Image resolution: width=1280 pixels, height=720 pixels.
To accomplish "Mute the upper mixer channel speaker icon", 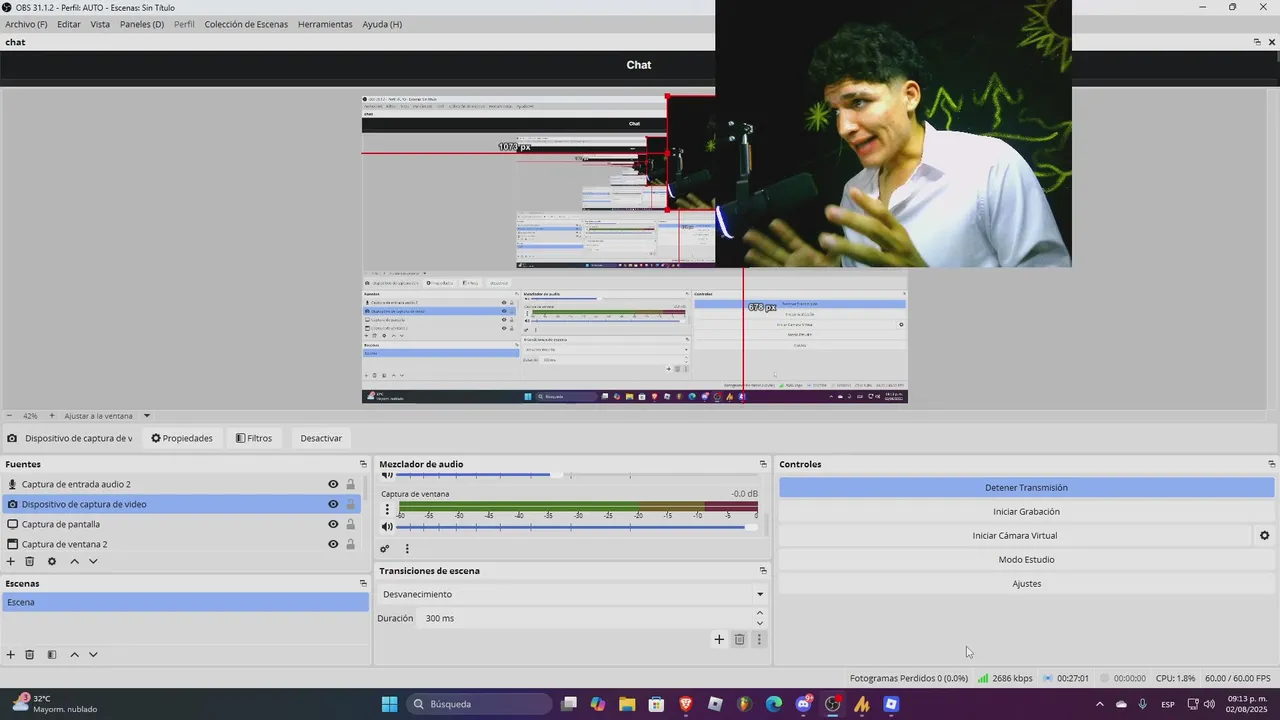I will (387, 475).
